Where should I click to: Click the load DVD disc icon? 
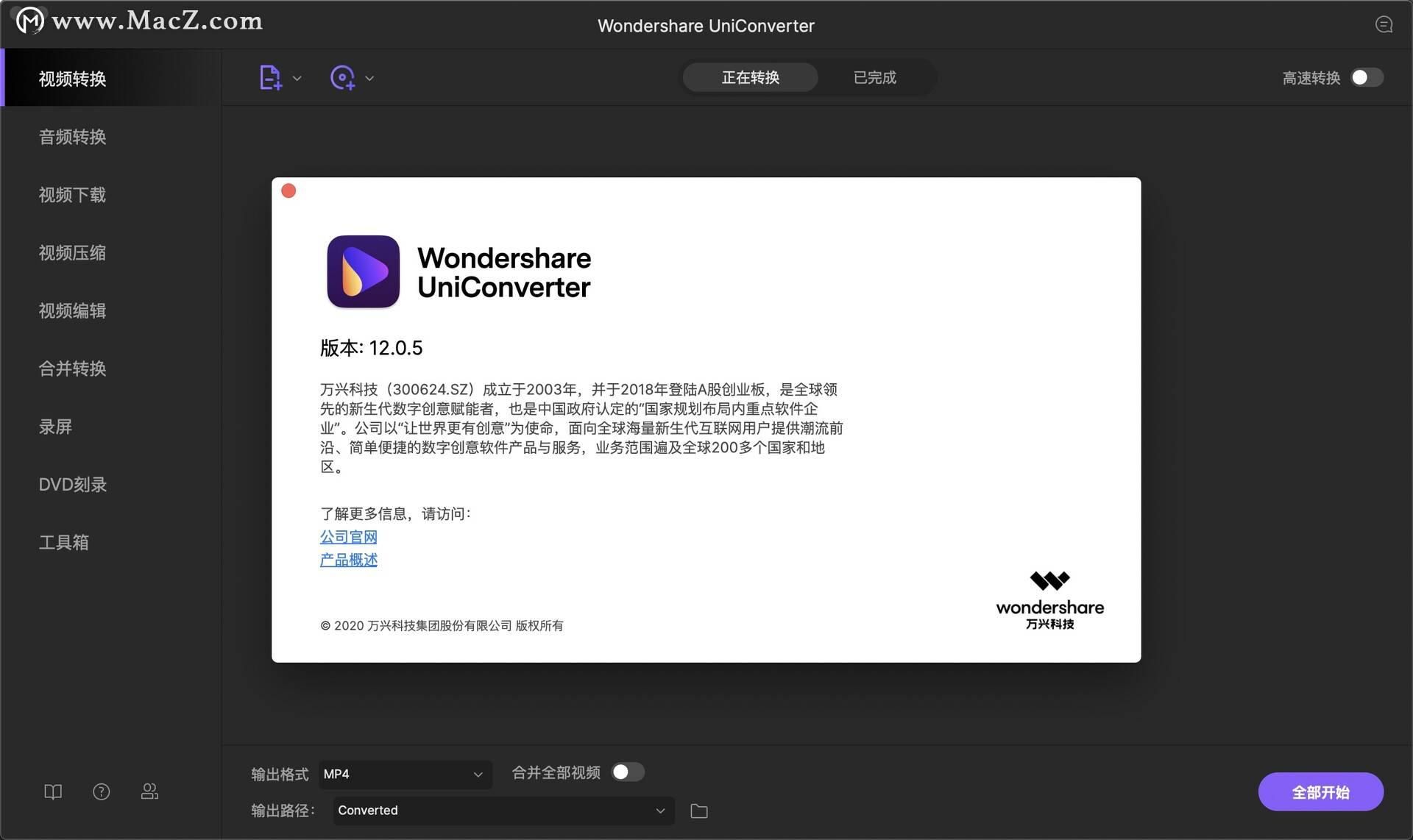pos(343,77)
